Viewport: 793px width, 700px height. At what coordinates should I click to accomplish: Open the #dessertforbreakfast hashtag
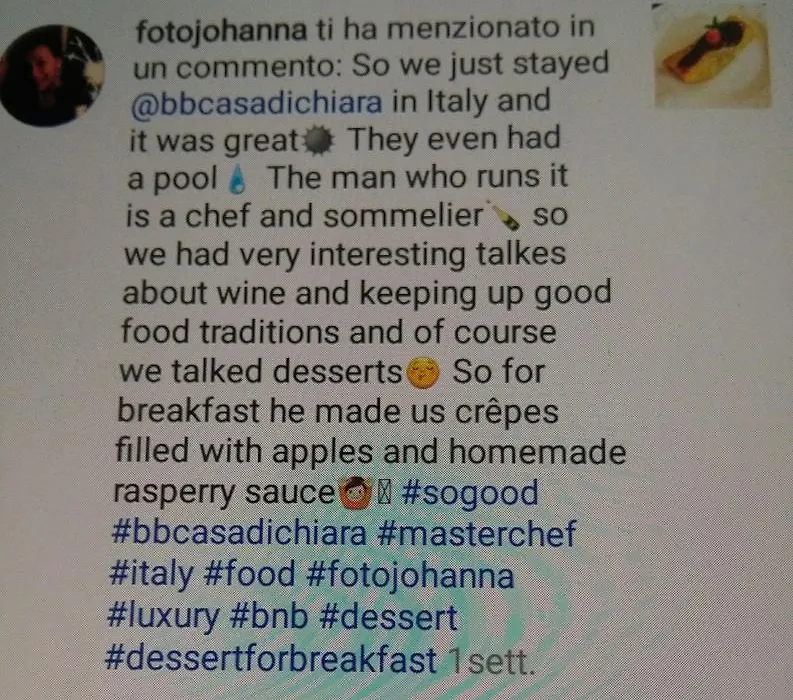(271, 659)
